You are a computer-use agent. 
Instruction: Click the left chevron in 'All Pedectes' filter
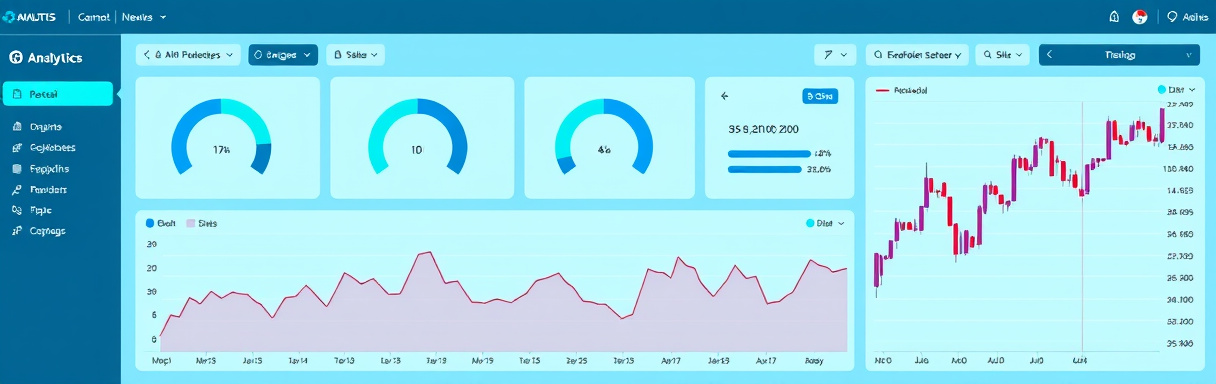[x=147, y=55]
